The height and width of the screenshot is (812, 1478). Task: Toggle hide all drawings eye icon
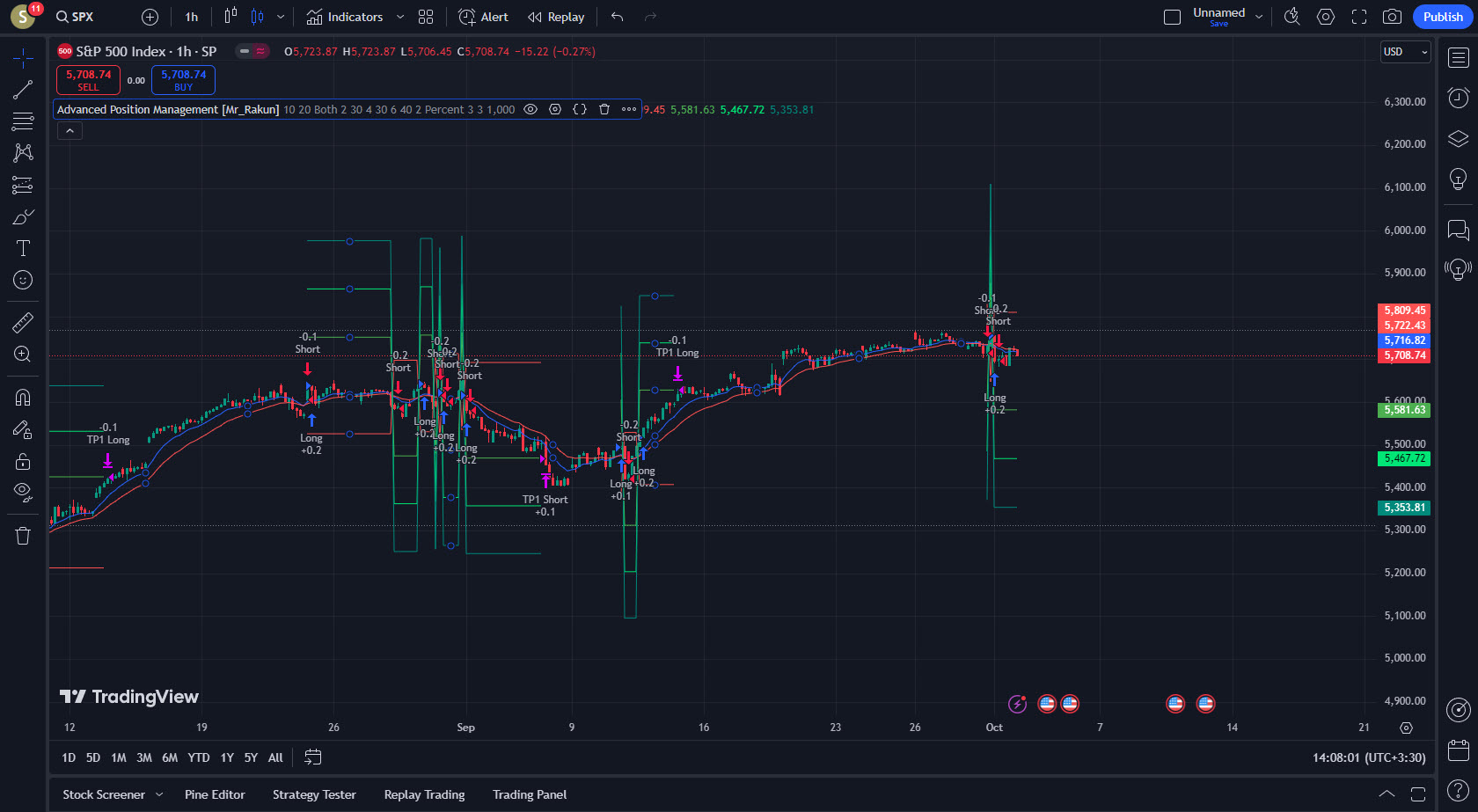[23, 491]
